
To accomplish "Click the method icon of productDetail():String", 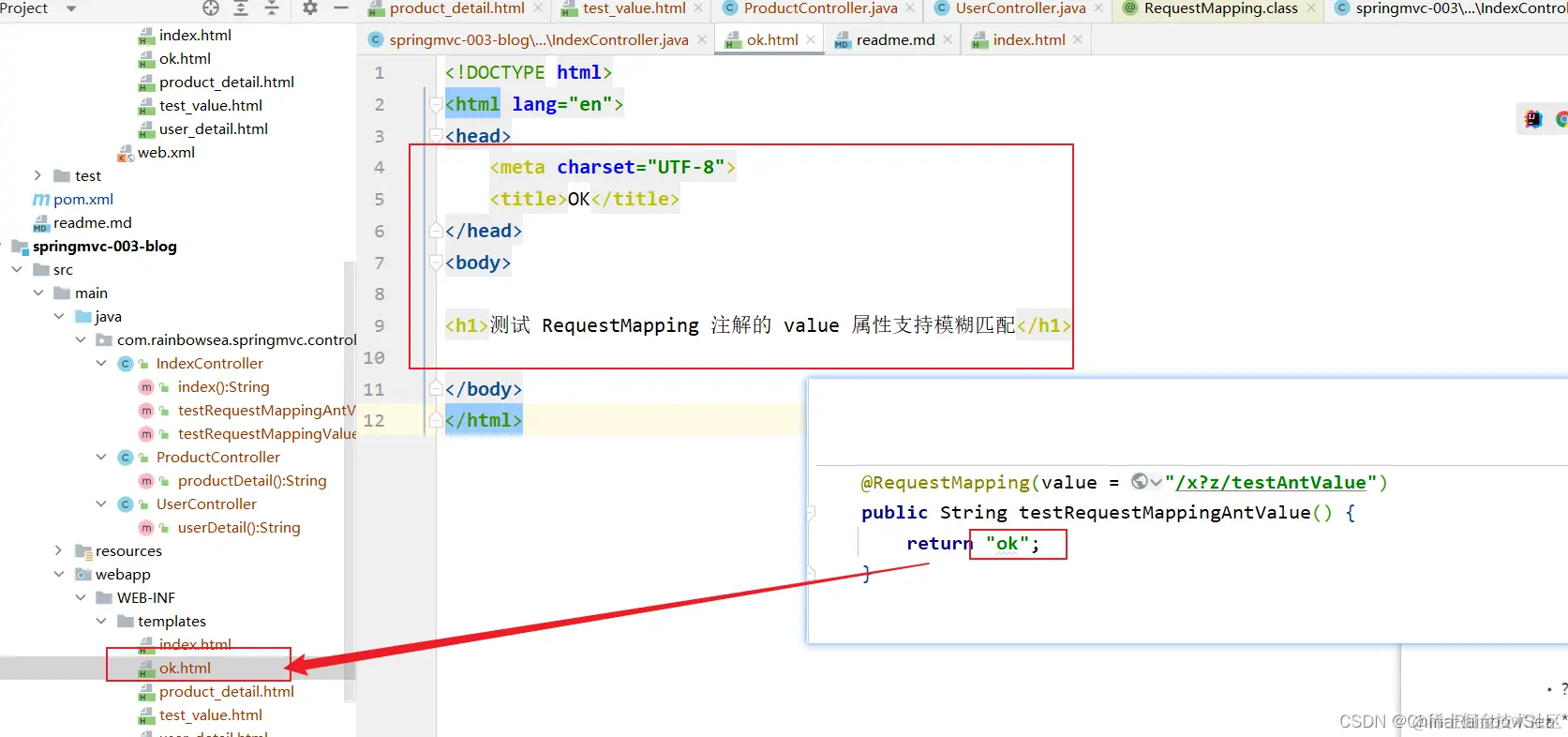I will [x=146, y=481].
